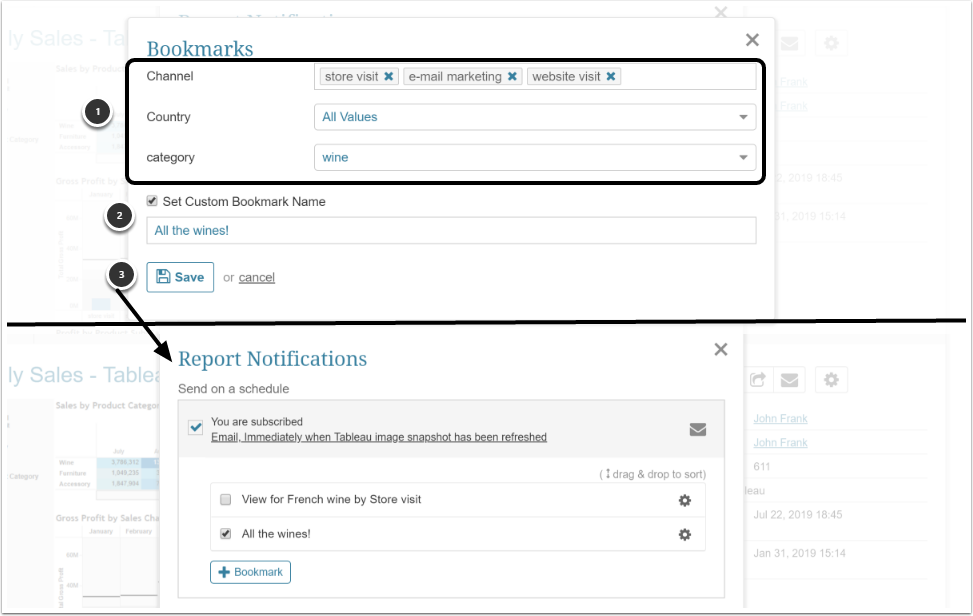
Task: Click the email icon in lower background toolbar
Action: [x=789, y=380]
